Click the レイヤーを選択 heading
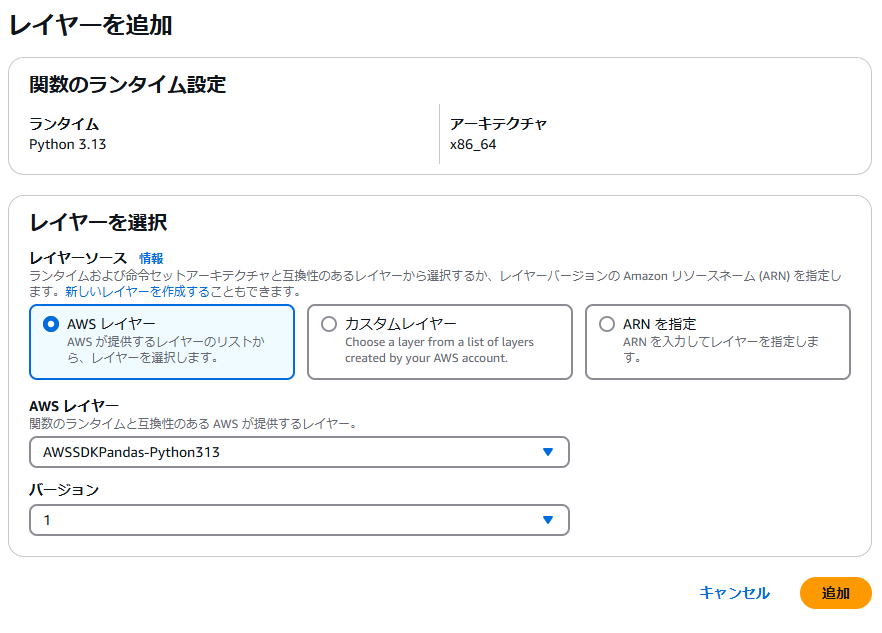The image size is (882, 633). (x=98, y=222)
